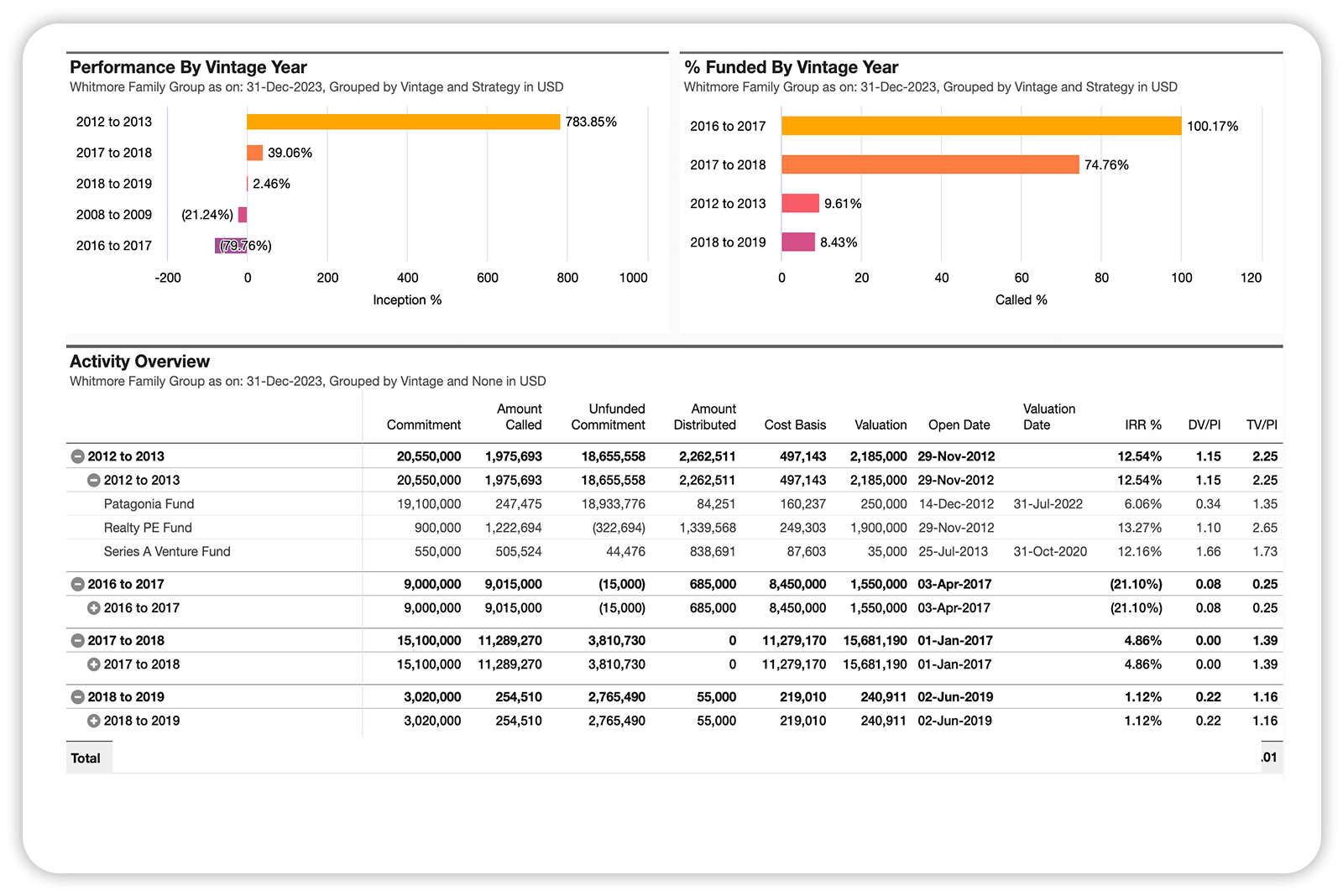Click the 783.85% performance bar for 2012 to 2013
The width and height of the screenshot is (1343, 896).
tap(404, 122)
